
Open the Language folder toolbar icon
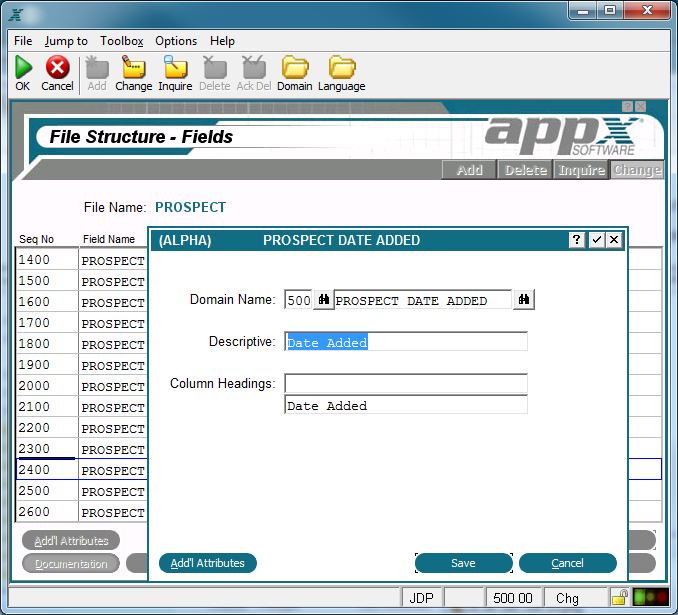tap(342, 67)
